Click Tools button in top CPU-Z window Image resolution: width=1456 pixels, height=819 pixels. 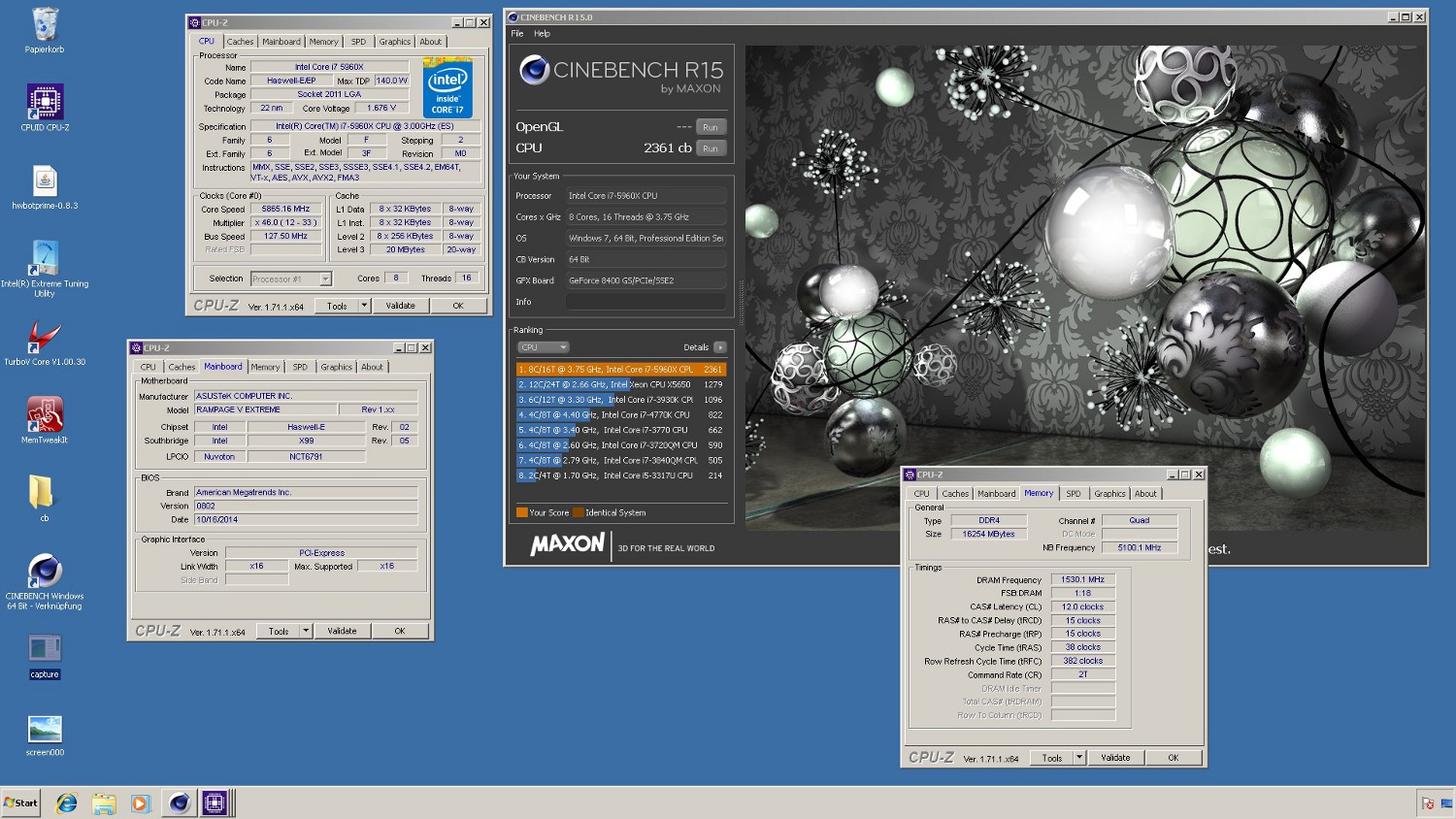click(337, 306)
